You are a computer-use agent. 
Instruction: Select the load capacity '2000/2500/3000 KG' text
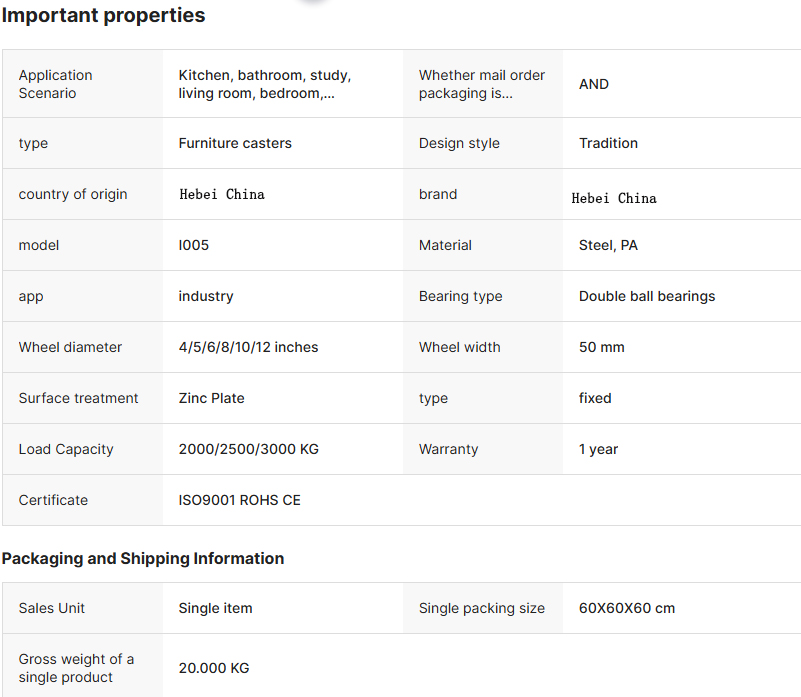(248, 449)
